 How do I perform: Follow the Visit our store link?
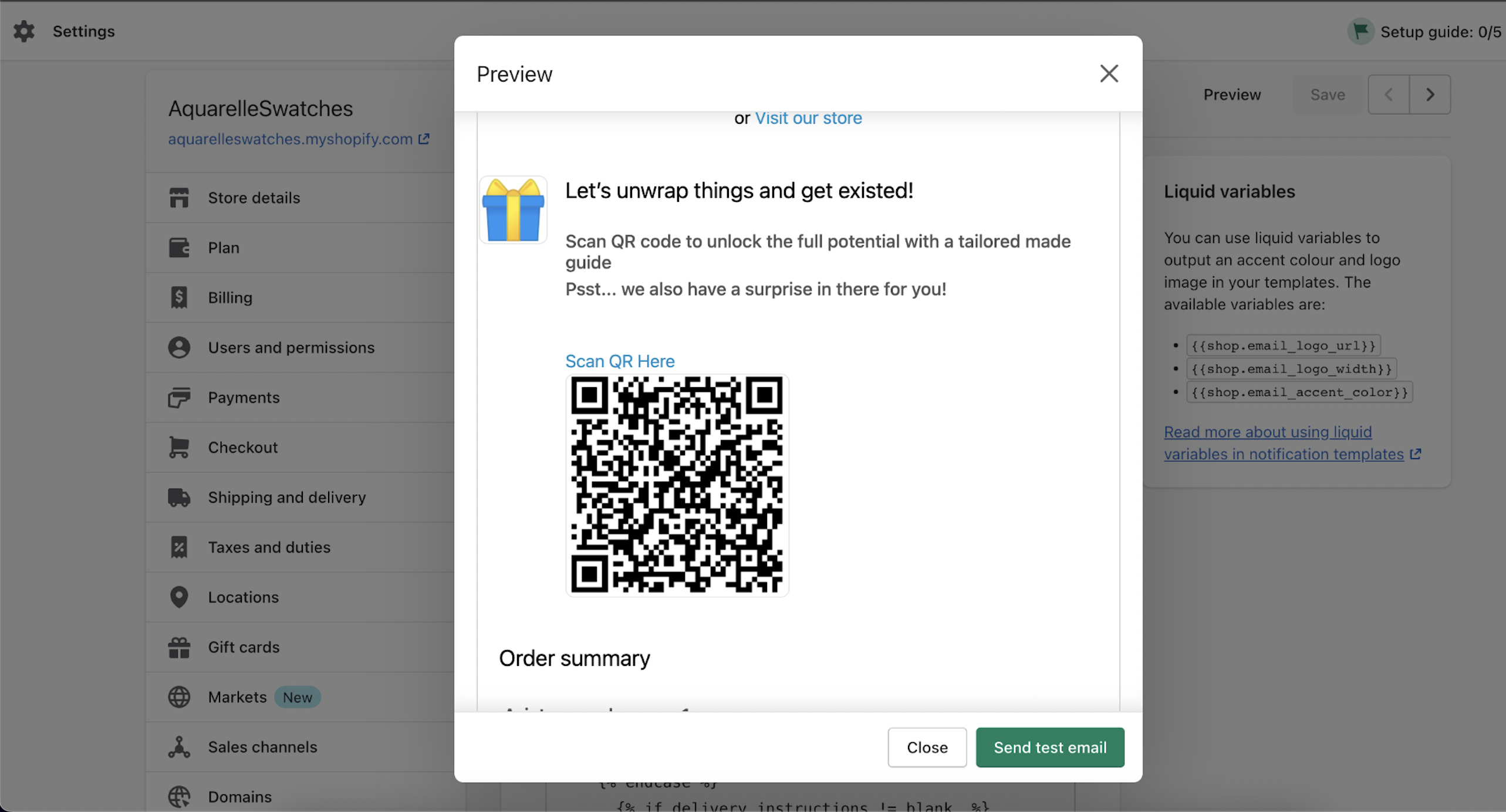coord(808,118)
